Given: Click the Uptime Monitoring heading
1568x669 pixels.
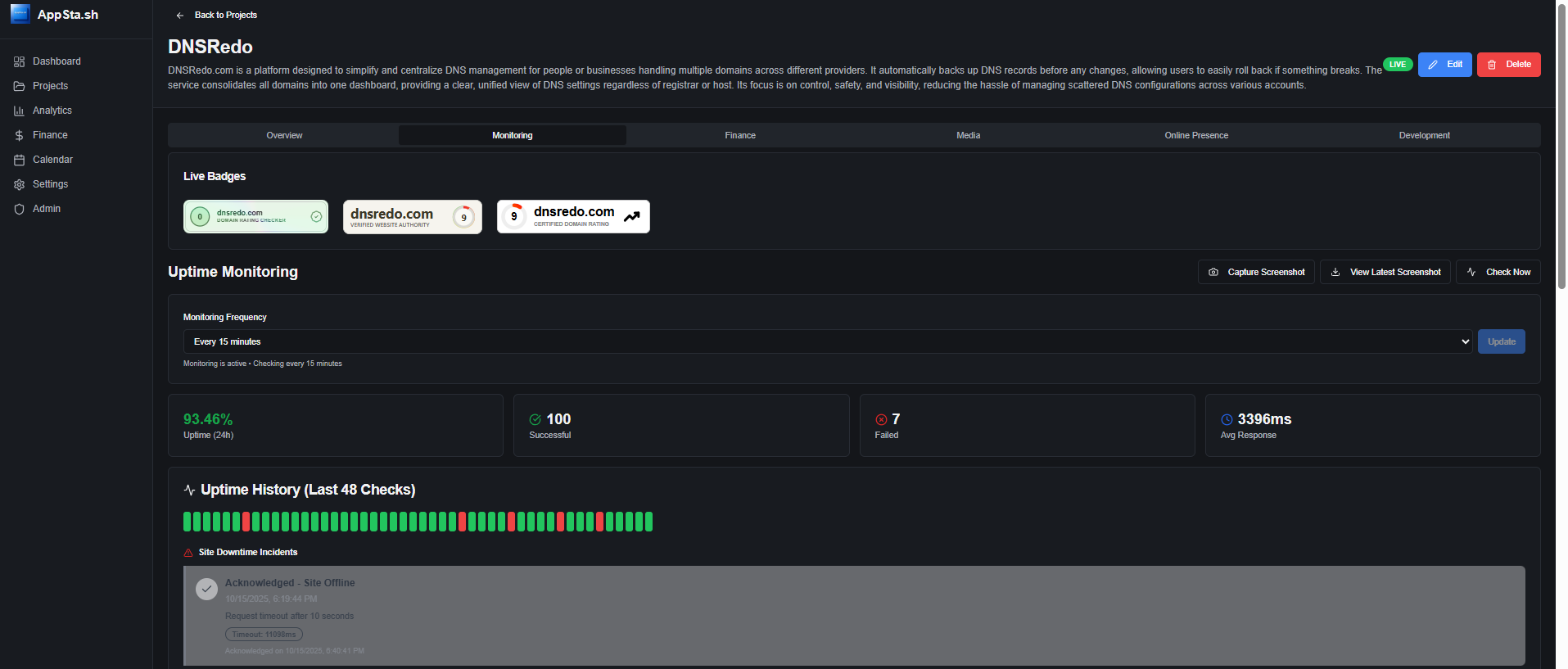Looking at the screenshot, I should (233, 272).
